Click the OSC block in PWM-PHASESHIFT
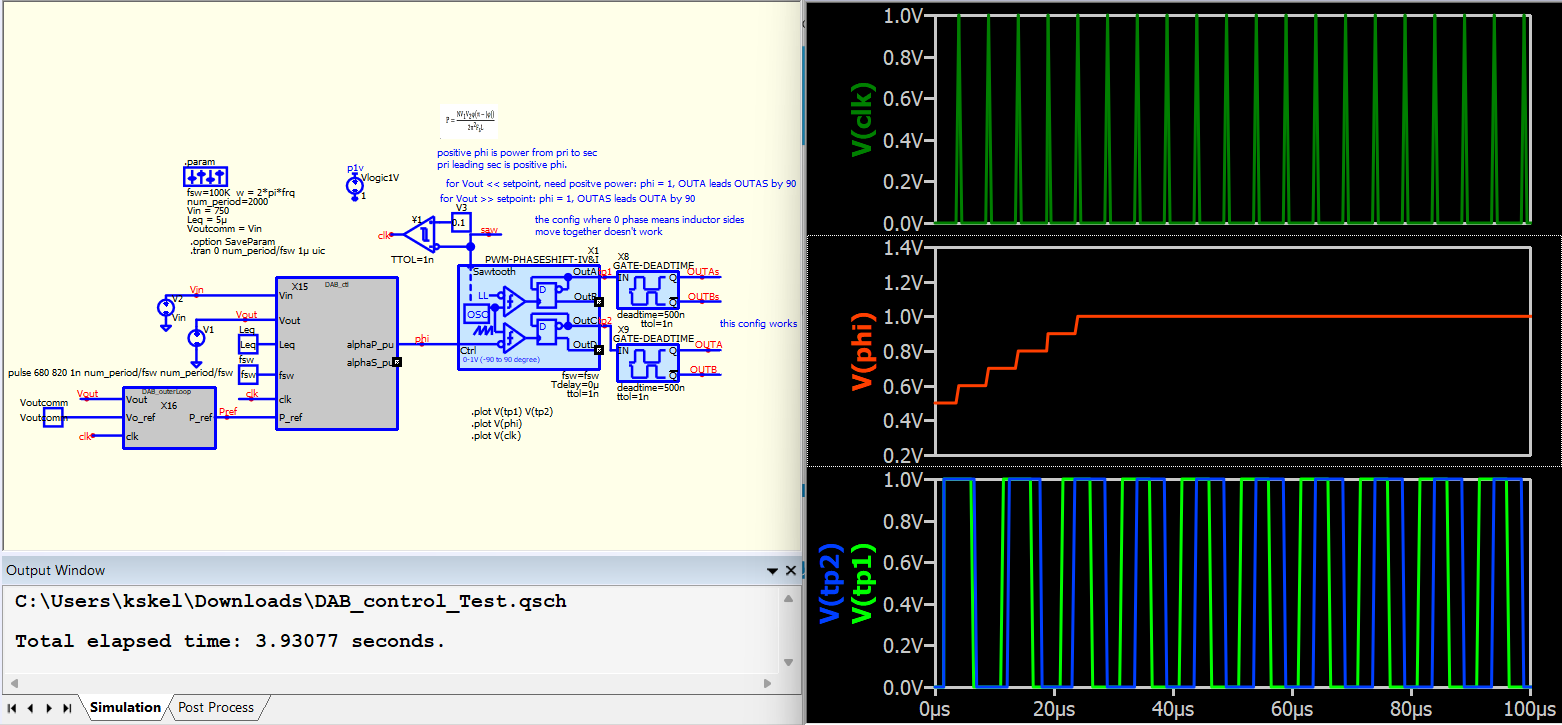Image resolution: width=1562 pixels, height=725 pixels. click(478, 314)
